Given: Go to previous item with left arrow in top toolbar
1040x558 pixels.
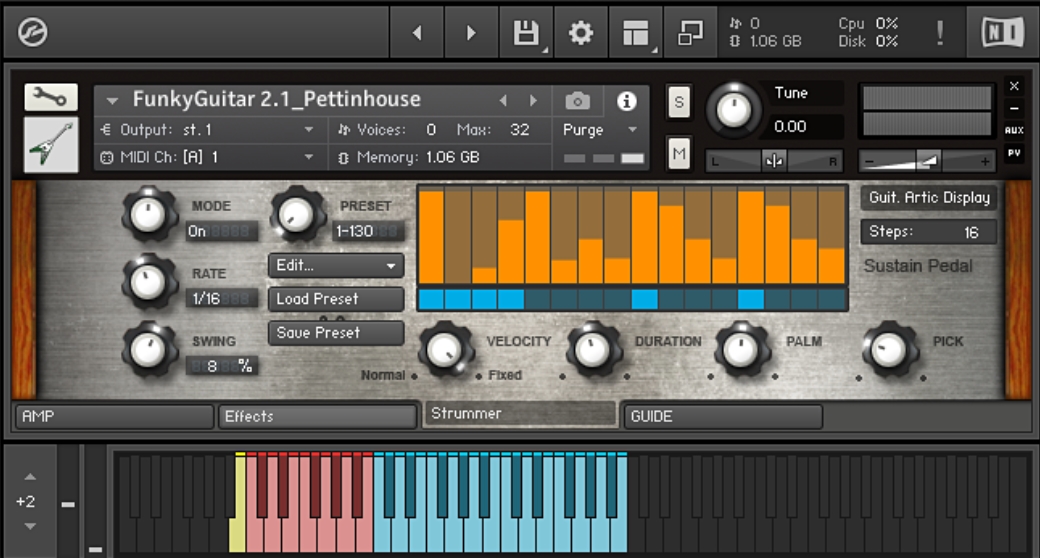Looking at the screenshot, I should (417, 33).
